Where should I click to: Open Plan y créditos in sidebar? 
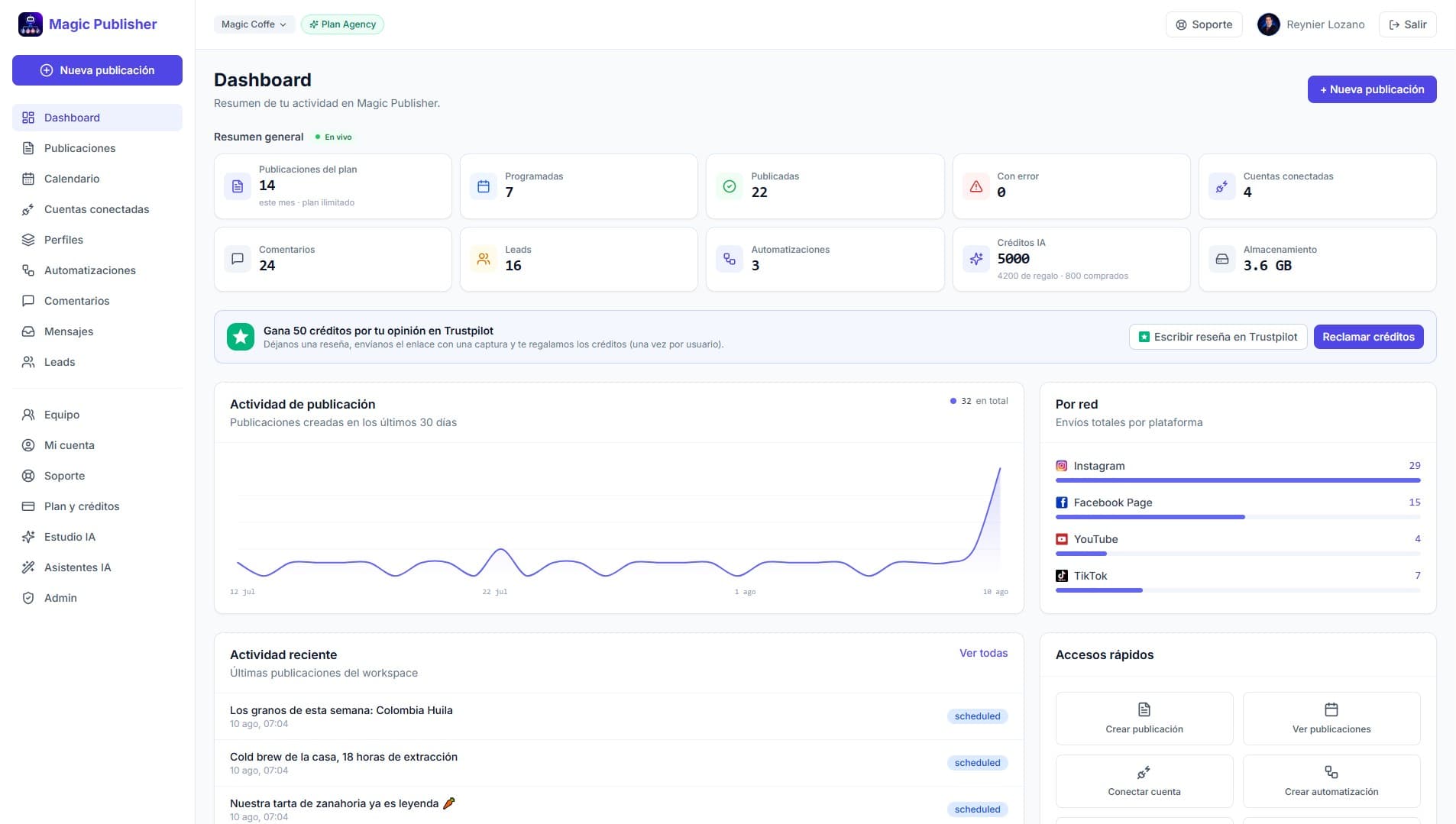[97, 506]
